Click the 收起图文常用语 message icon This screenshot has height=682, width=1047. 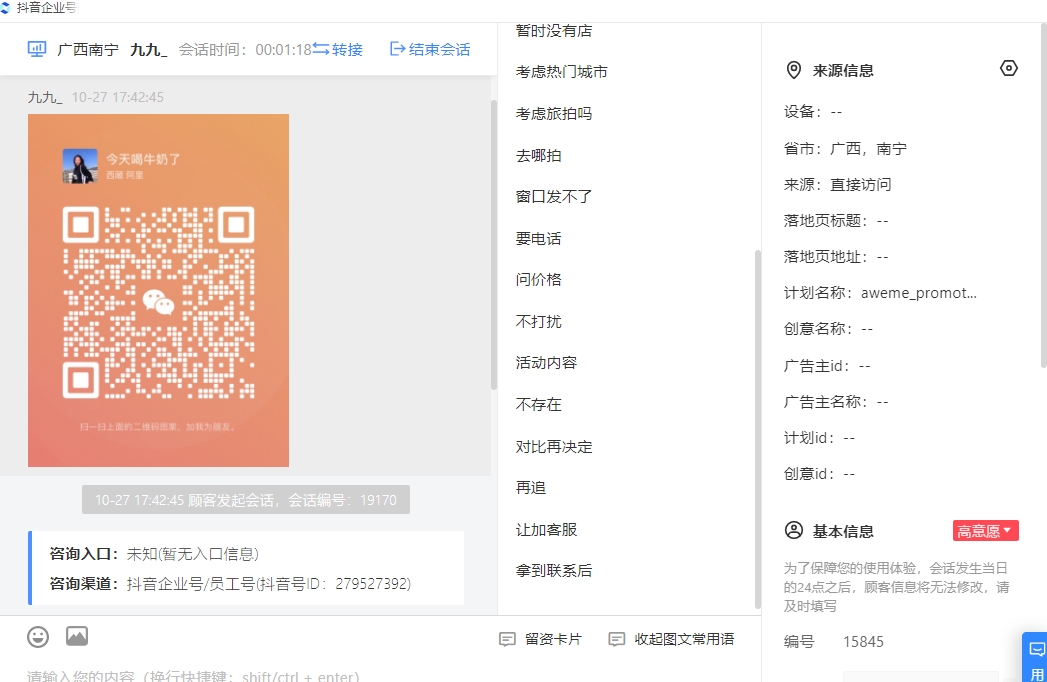pyautogui.click(x=617, y=639)
